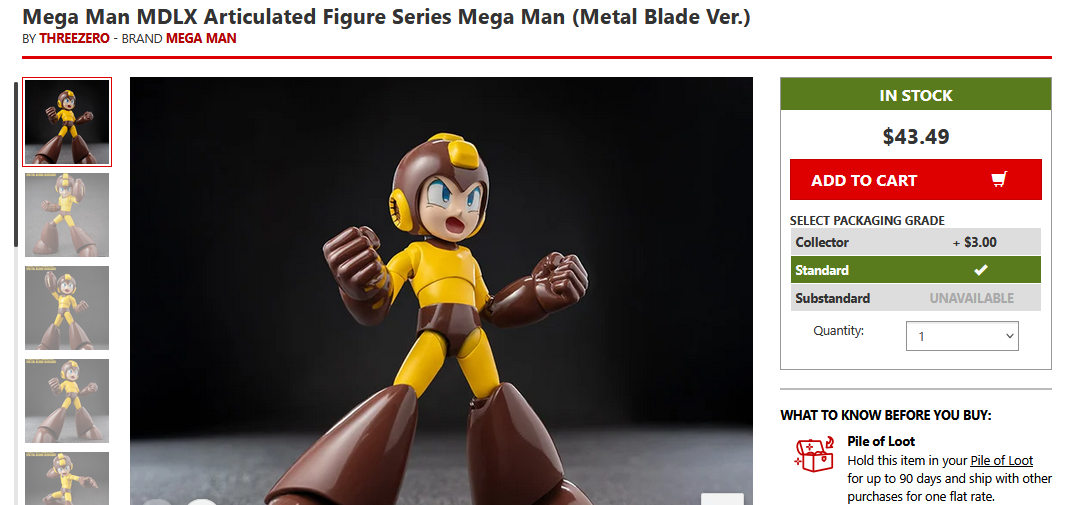Click the main Mega Man product image
This screenshot has width=1069, height=505.
click(441, 291)
